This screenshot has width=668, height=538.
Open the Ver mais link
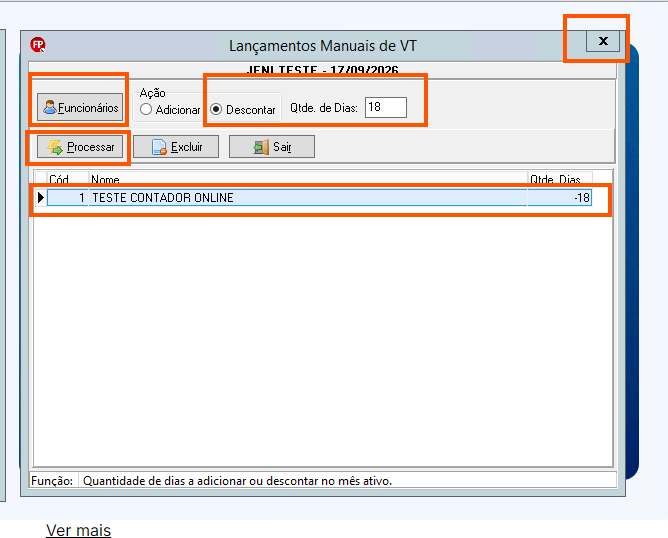tap(78, 530)
